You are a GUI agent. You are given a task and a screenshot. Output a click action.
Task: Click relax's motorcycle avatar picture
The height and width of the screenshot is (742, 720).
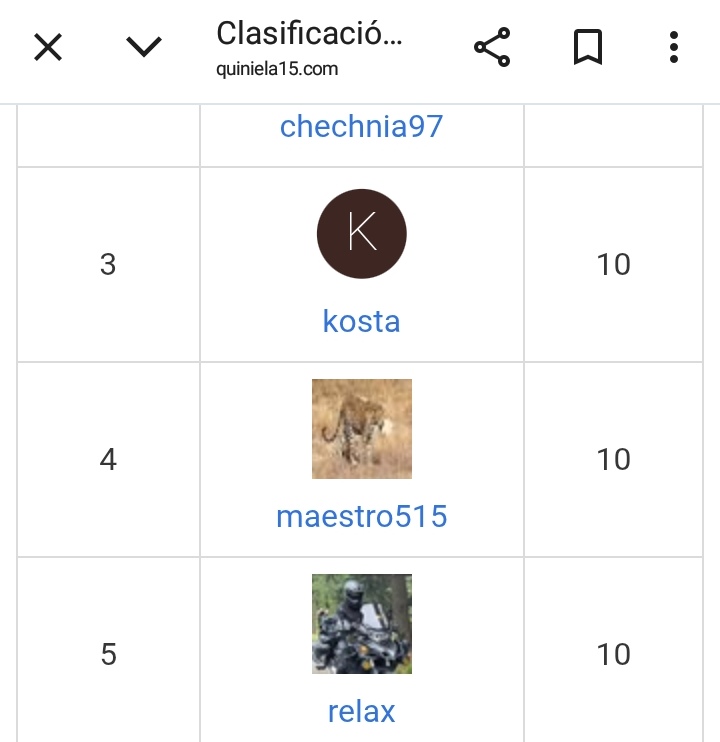click(x=361, y=623)
